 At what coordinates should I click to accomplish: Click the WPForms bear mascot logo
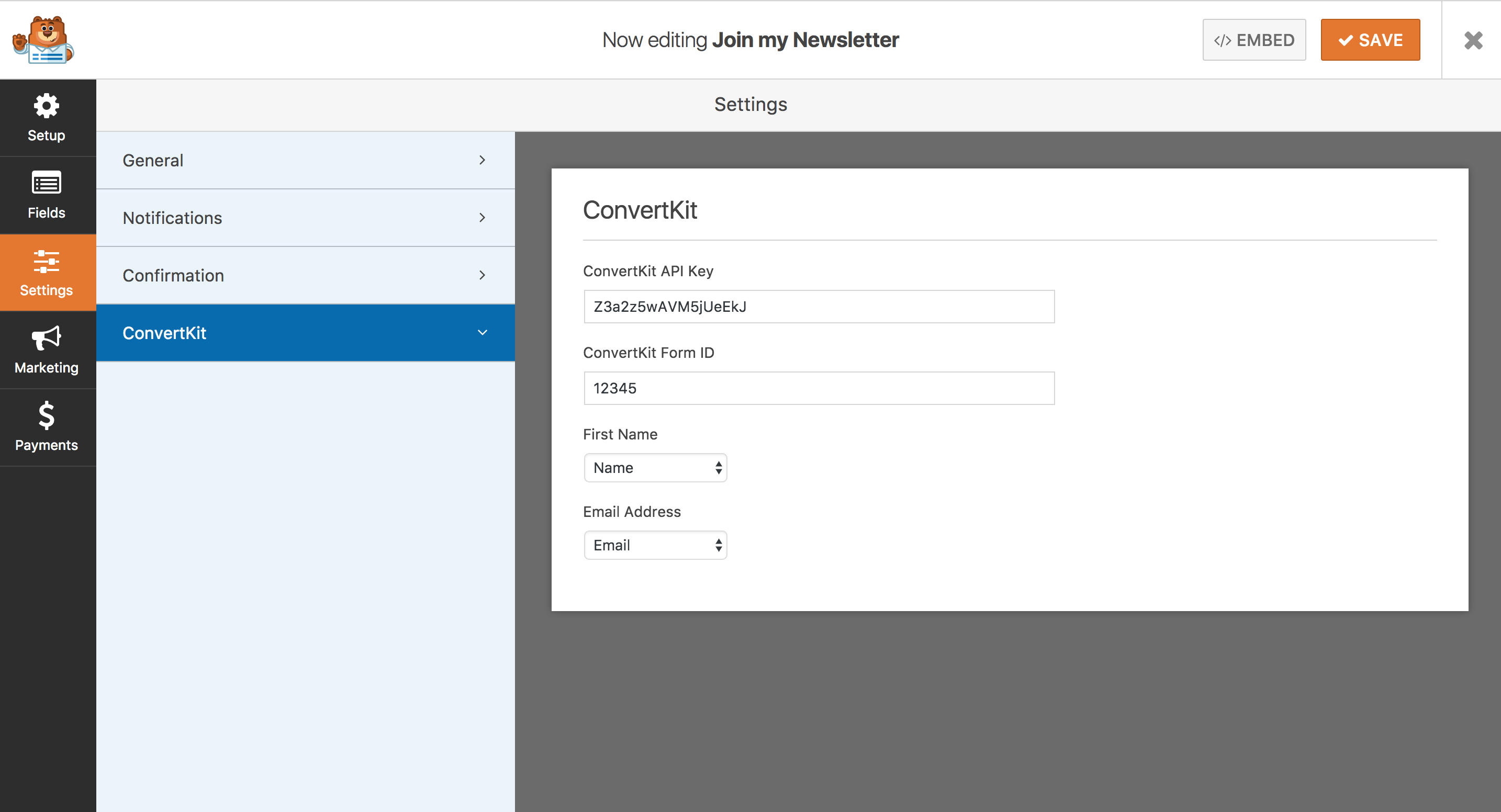click(x=43, y=40)
